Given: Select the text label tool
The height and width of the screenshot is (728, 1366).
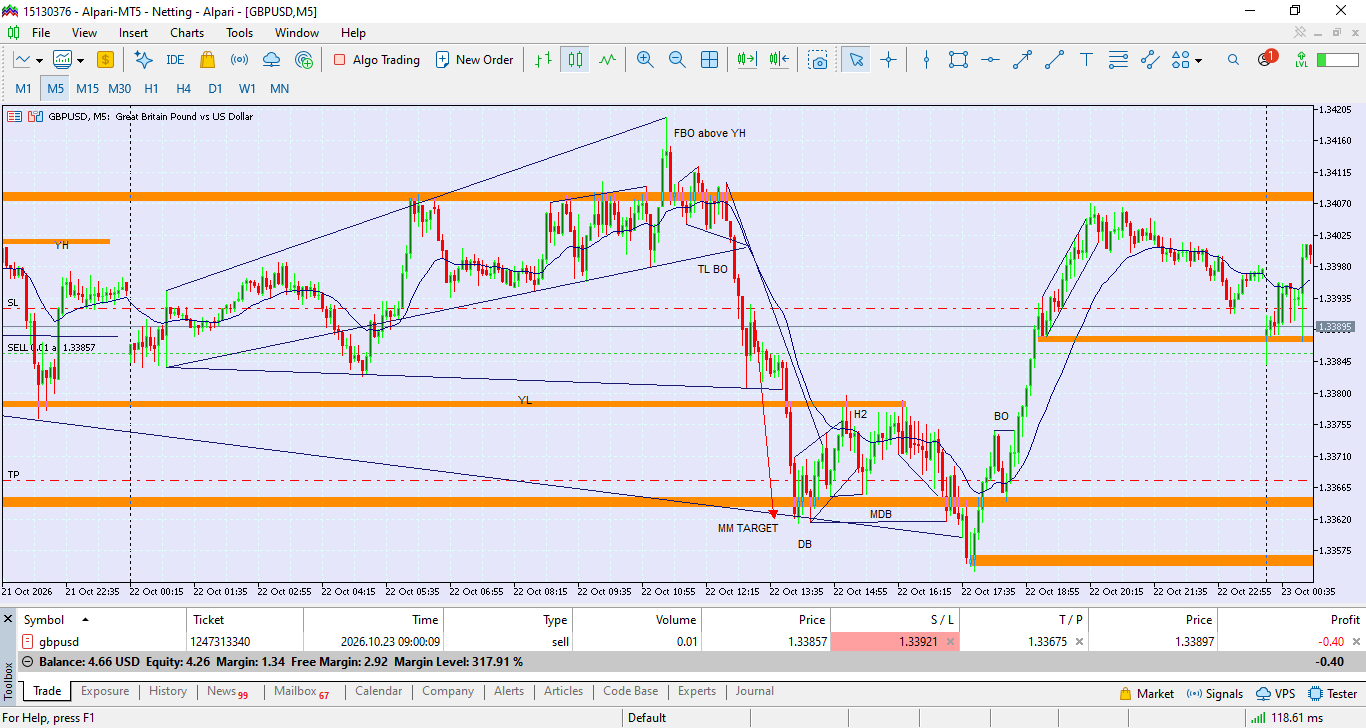Looking at the screenshot, I should pyautogui.click(x=1086, y=60).
